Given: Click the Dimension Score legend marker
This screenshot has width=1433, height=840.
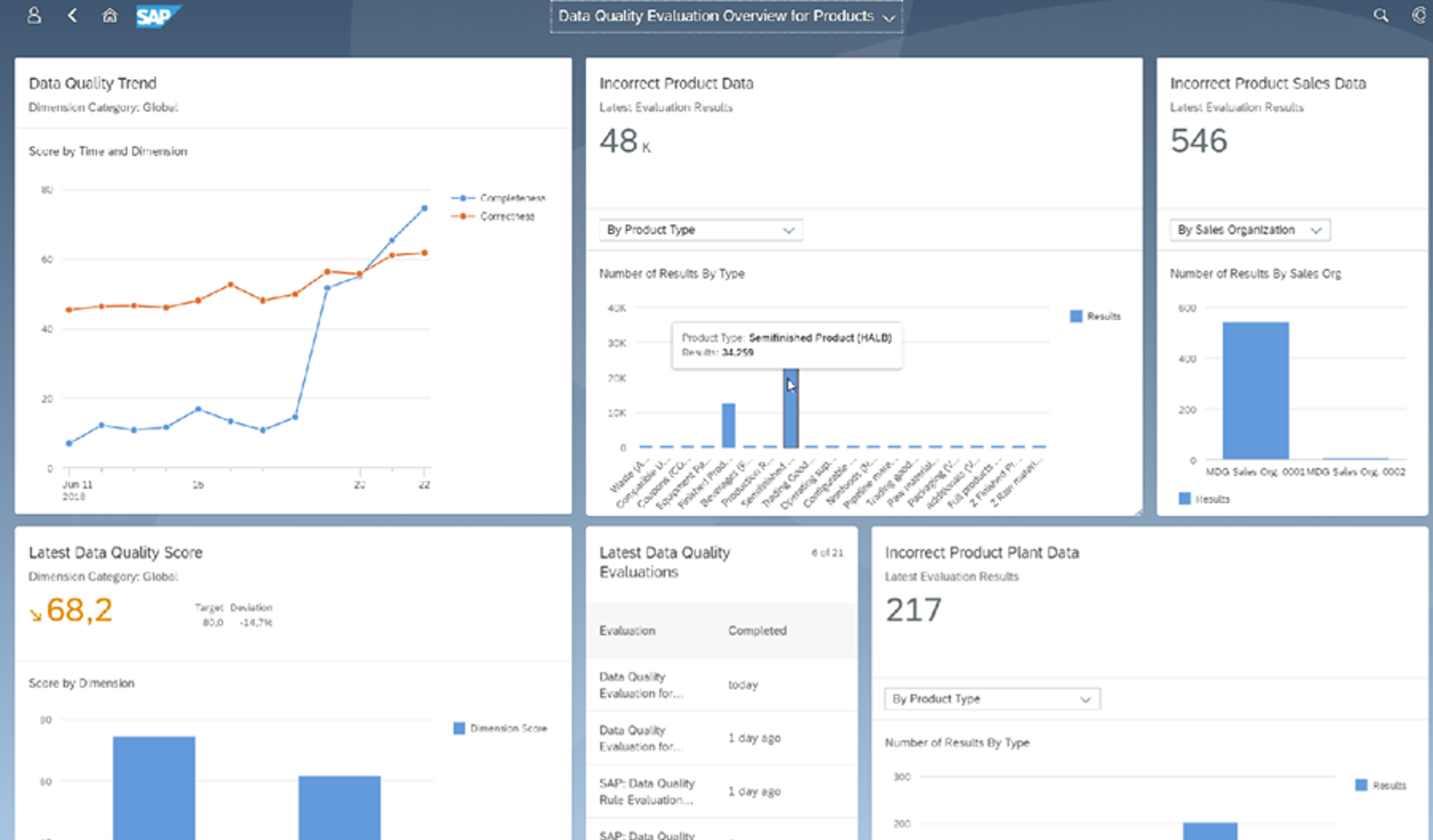Looking at the screenshot, I should click(459, 728).
